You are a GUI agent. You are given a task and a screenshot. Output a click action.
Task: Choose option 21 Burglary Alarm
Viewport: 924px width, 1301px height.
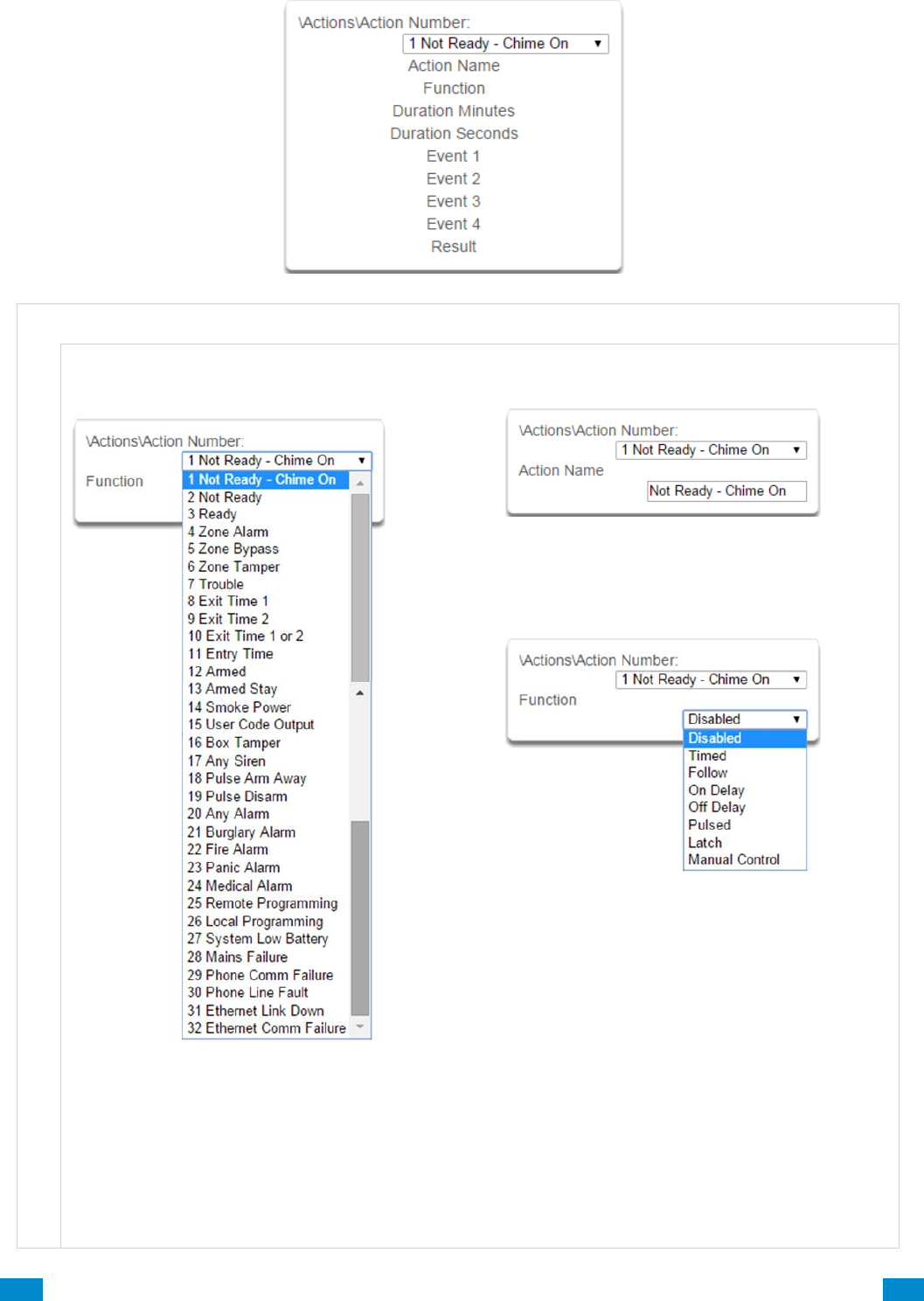click(266, 832)
